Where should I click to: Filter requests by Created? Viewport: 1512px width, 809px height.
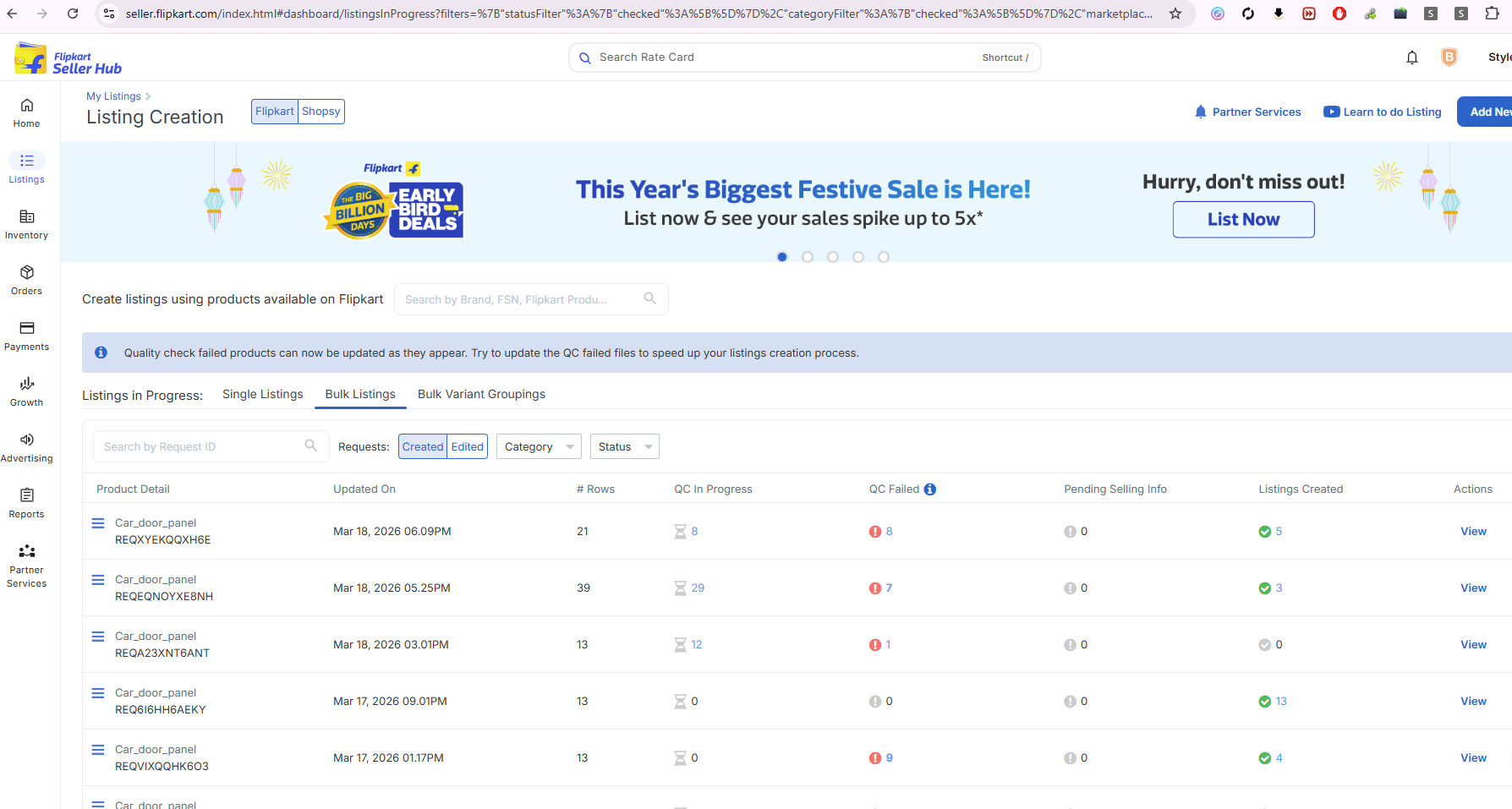(423, 446)
